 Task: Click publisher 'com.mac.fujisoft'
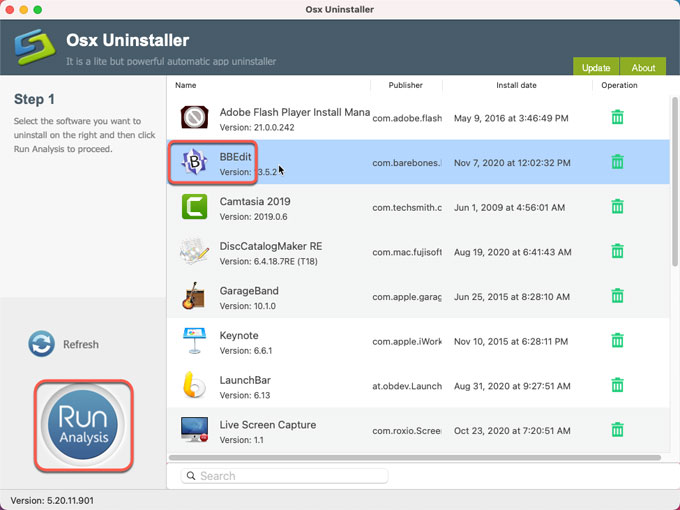click(x=407, y=252)
